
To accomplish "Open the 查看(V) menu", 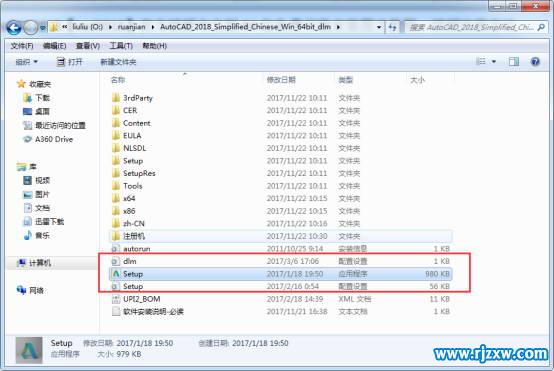I will pyautogui.click(x=88, y=46).
